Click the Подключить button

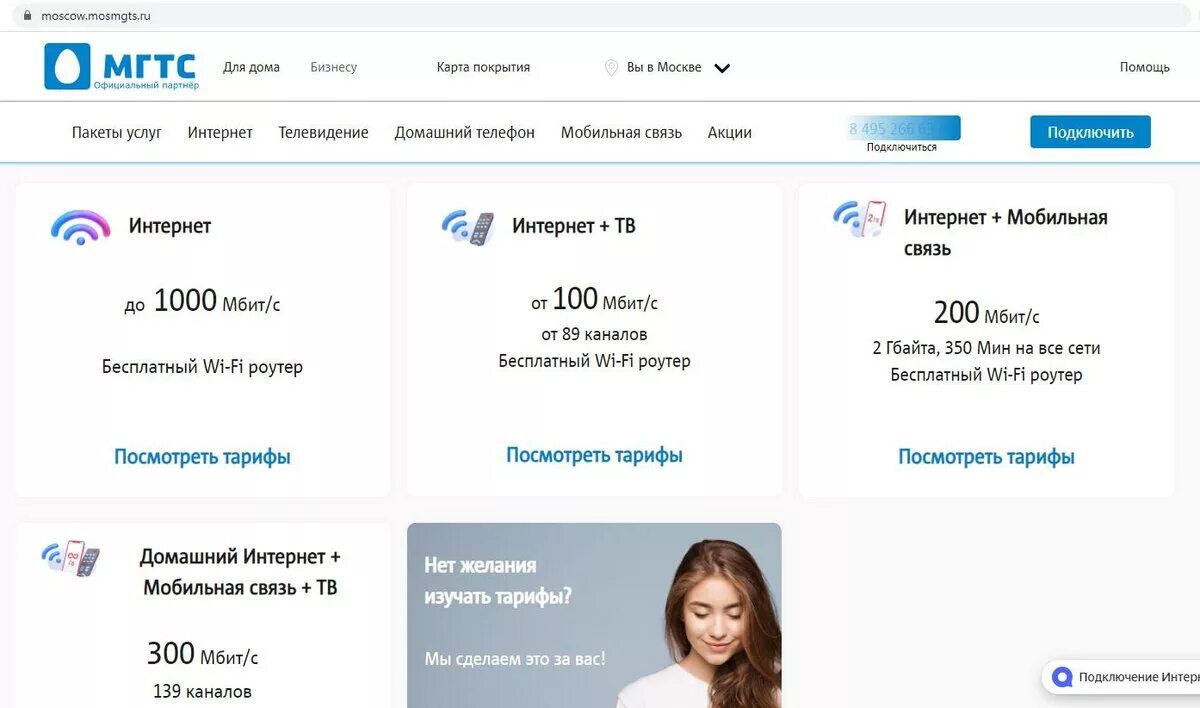(x=1090, y=131)
